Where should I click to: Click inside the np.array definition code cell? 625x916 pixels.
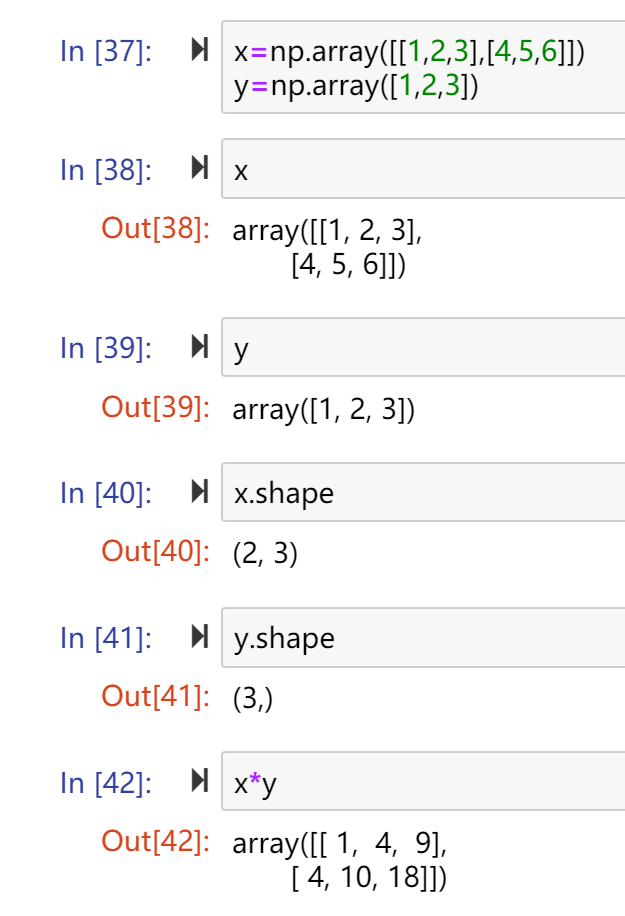423,67
